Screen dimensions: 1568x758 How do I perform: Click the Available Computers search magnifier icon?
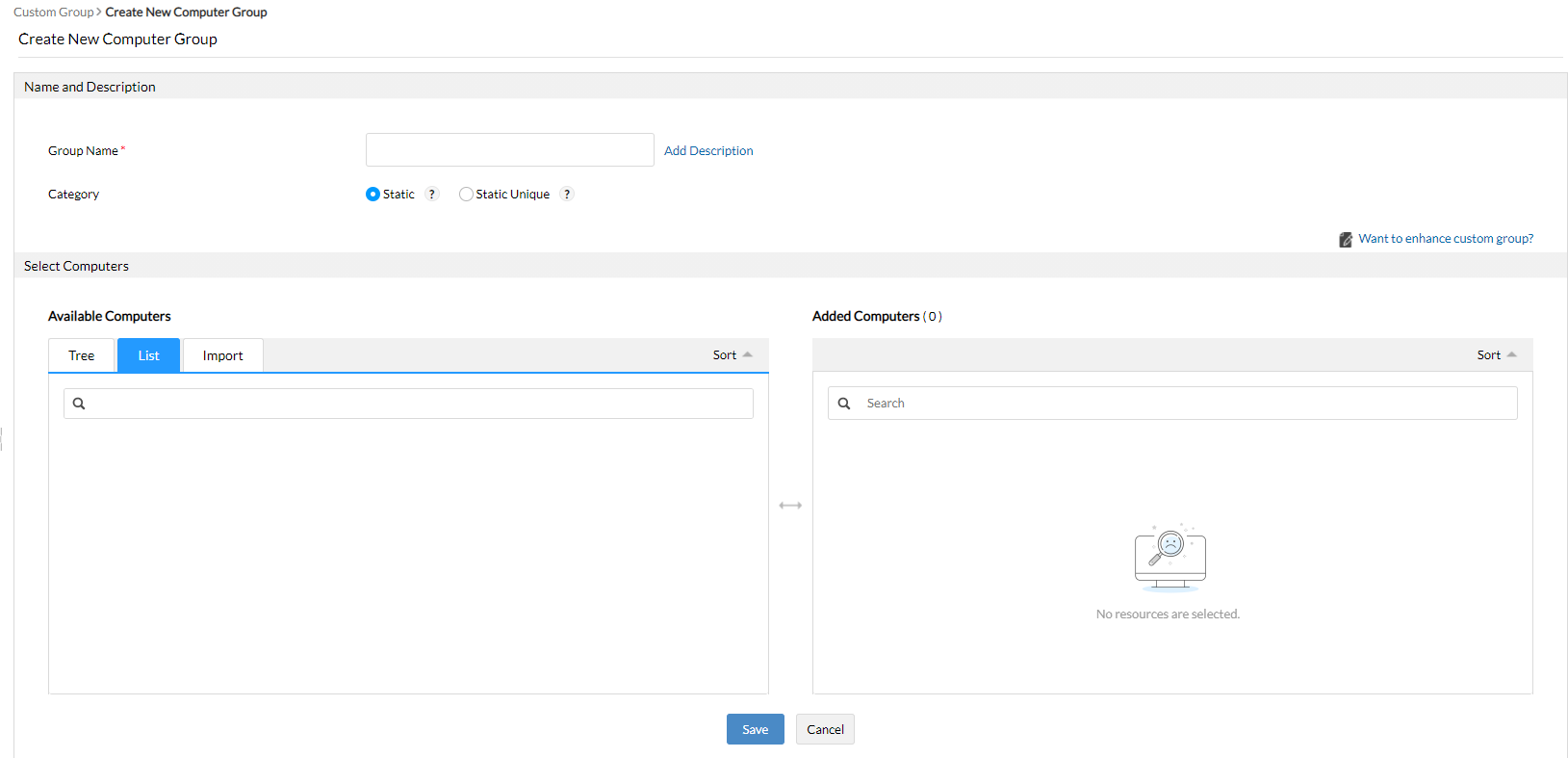[79, 404]
